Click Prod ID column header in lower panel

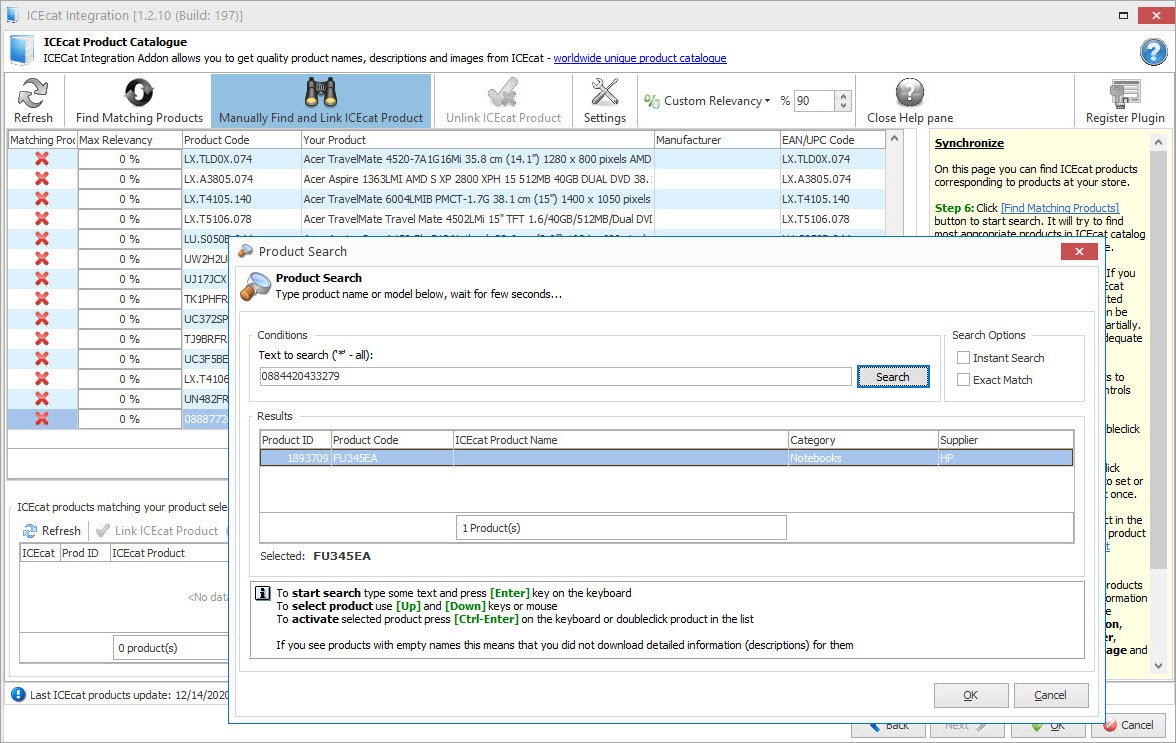(x=84, y=553)
